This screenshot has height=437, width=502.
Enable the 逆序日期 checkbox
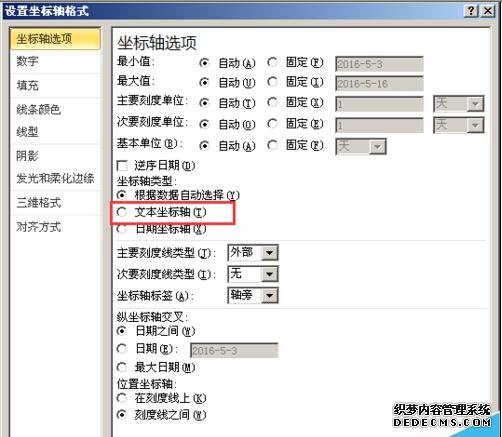coord(122,166)
